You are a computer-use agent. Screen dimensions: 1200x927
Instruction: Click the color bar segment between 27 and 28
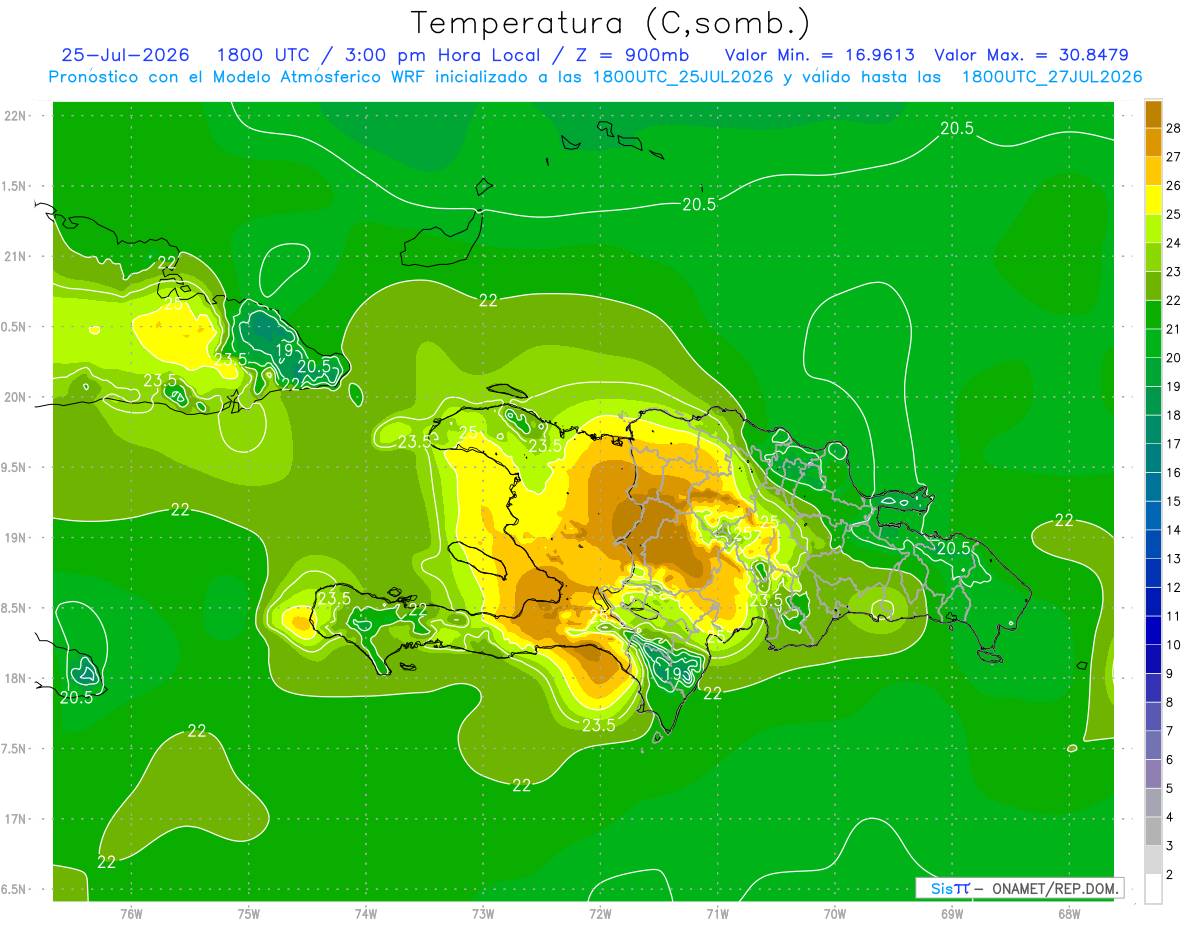[x=1153, y=143]
